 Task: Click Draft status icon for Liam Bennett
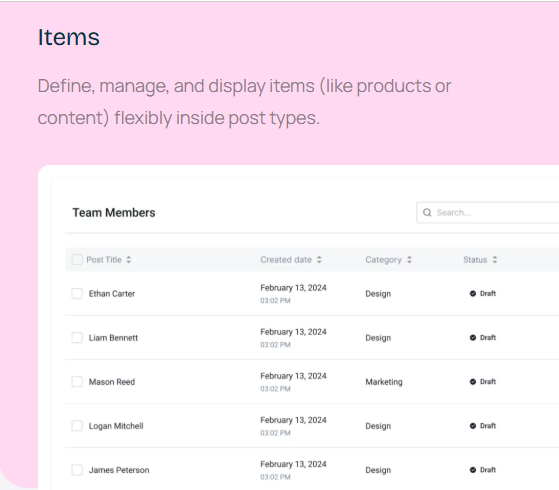click(473, 337)
